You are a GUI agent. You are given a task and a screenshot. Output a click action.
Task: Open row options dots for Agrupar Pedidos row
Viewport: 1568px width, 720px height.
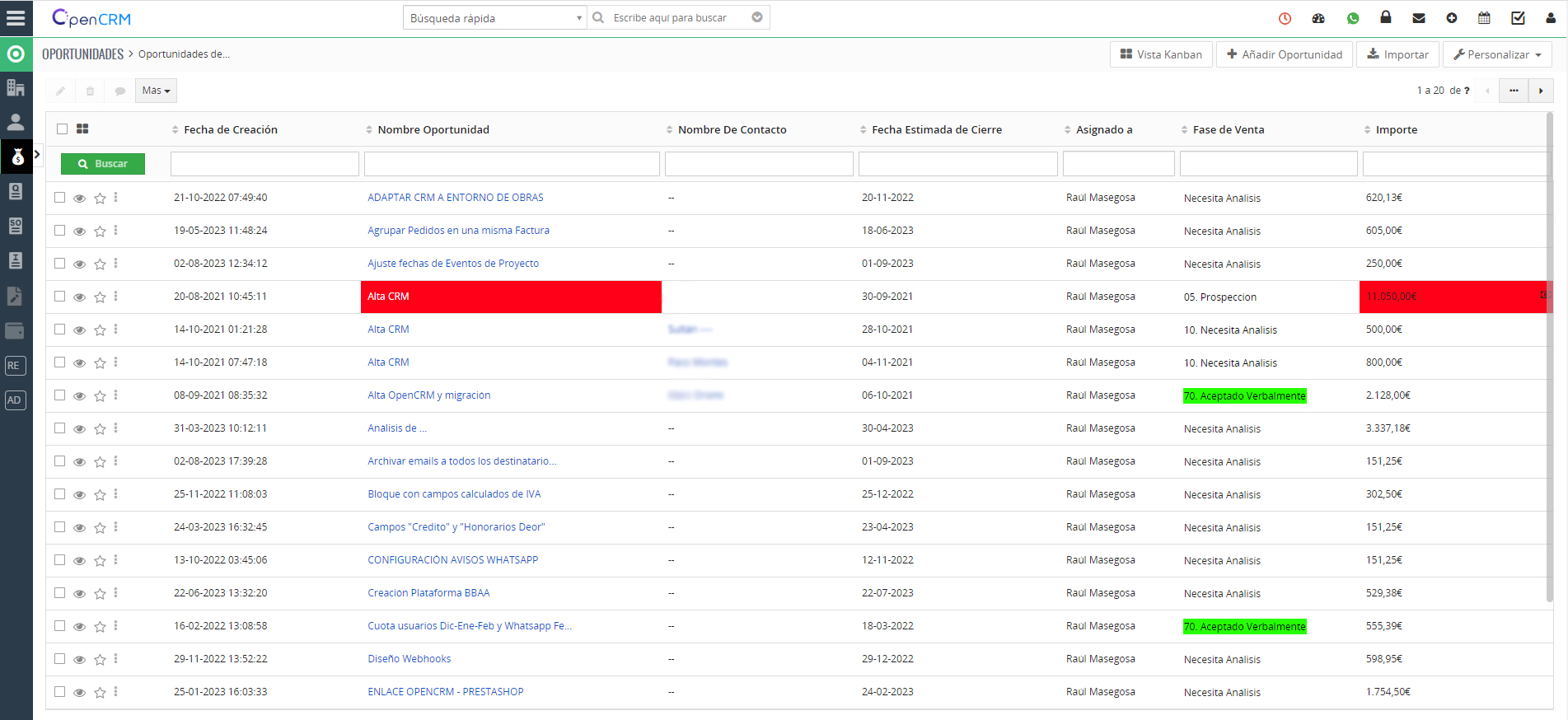pos(115,231)
